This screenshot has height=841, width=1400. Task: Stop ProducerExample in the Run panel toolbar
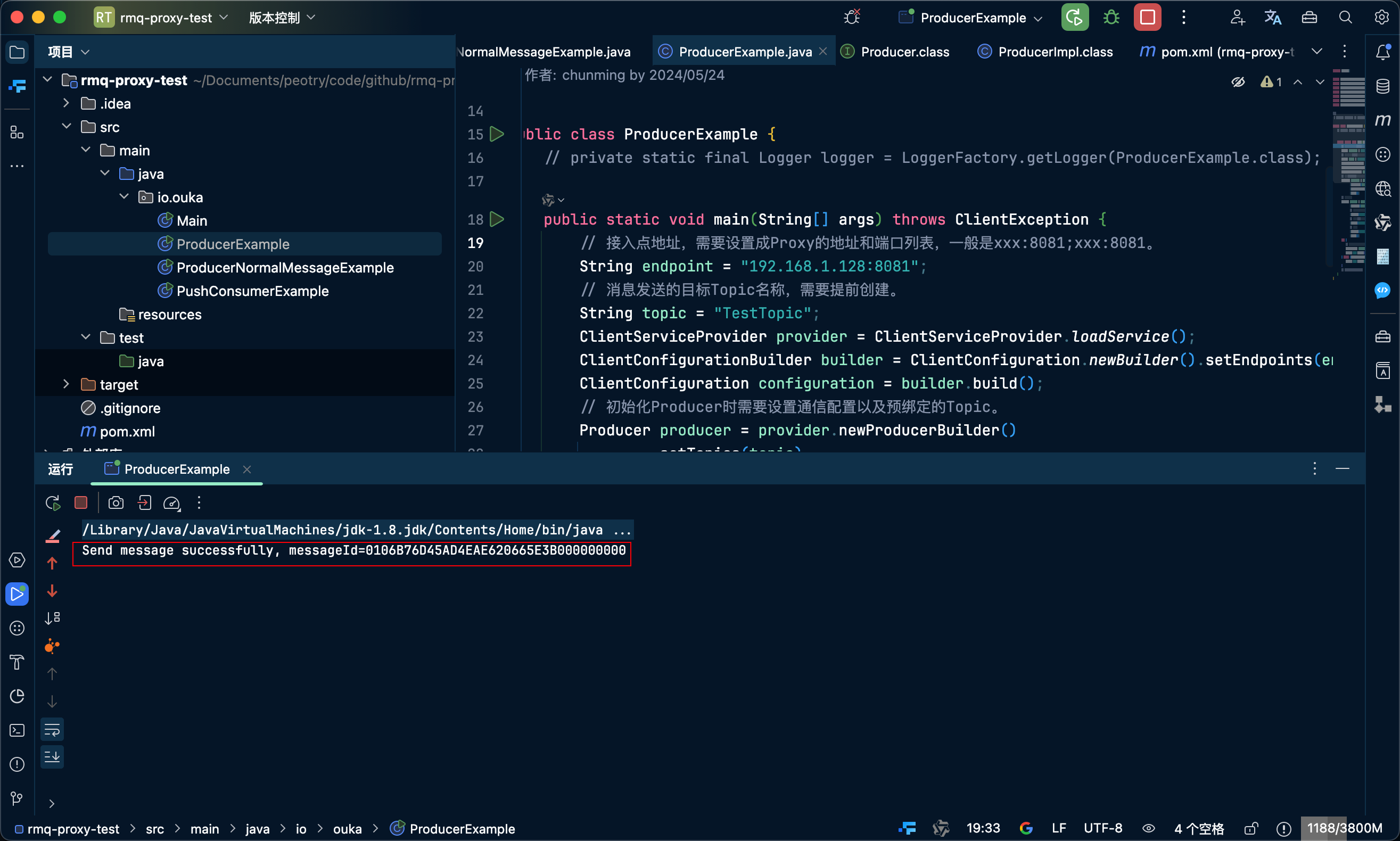81,502
